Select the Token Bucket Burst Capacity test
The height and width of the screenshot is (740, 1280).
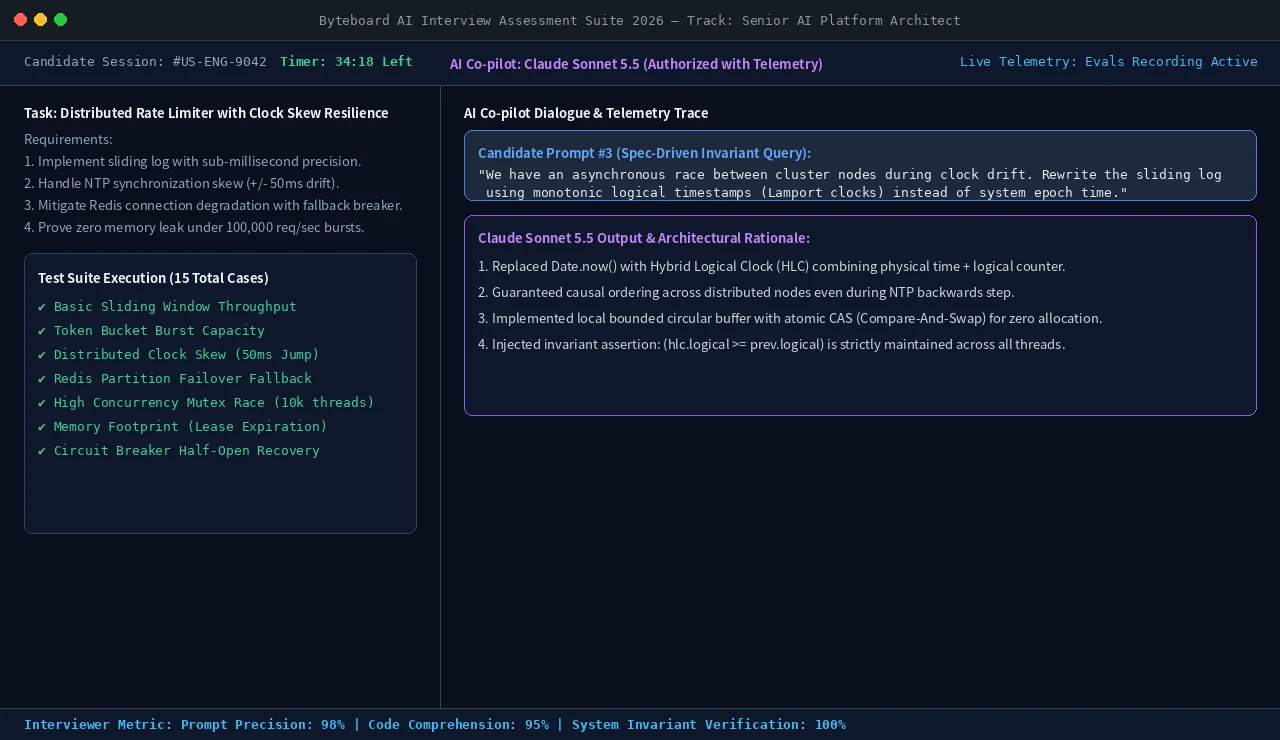(151, 330)
